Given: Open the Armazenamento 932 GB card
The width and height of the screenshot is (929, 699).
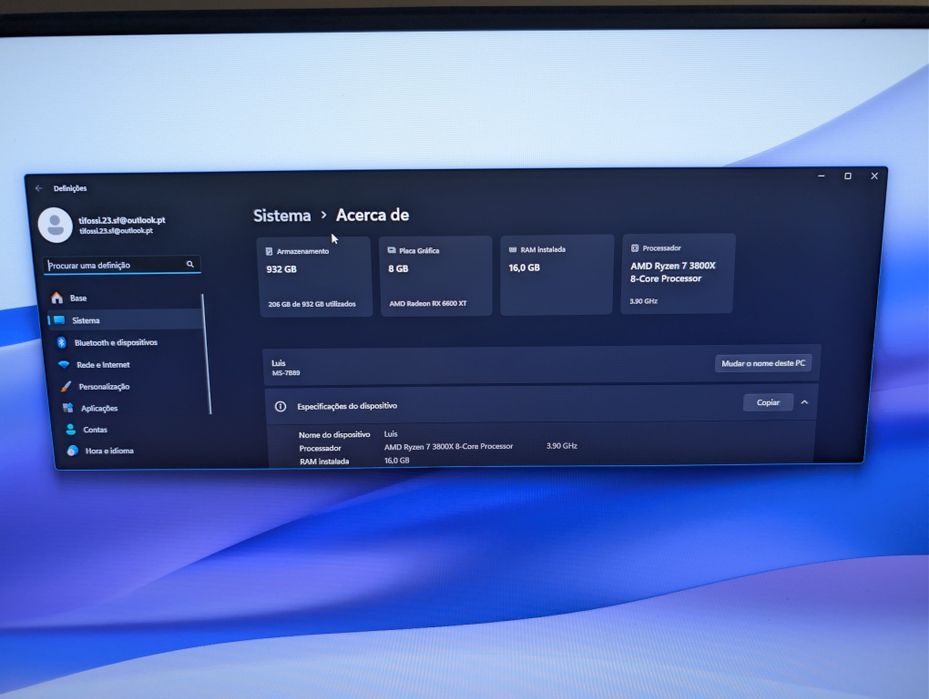Looking at the screenshot, I should tap(315, 277).
